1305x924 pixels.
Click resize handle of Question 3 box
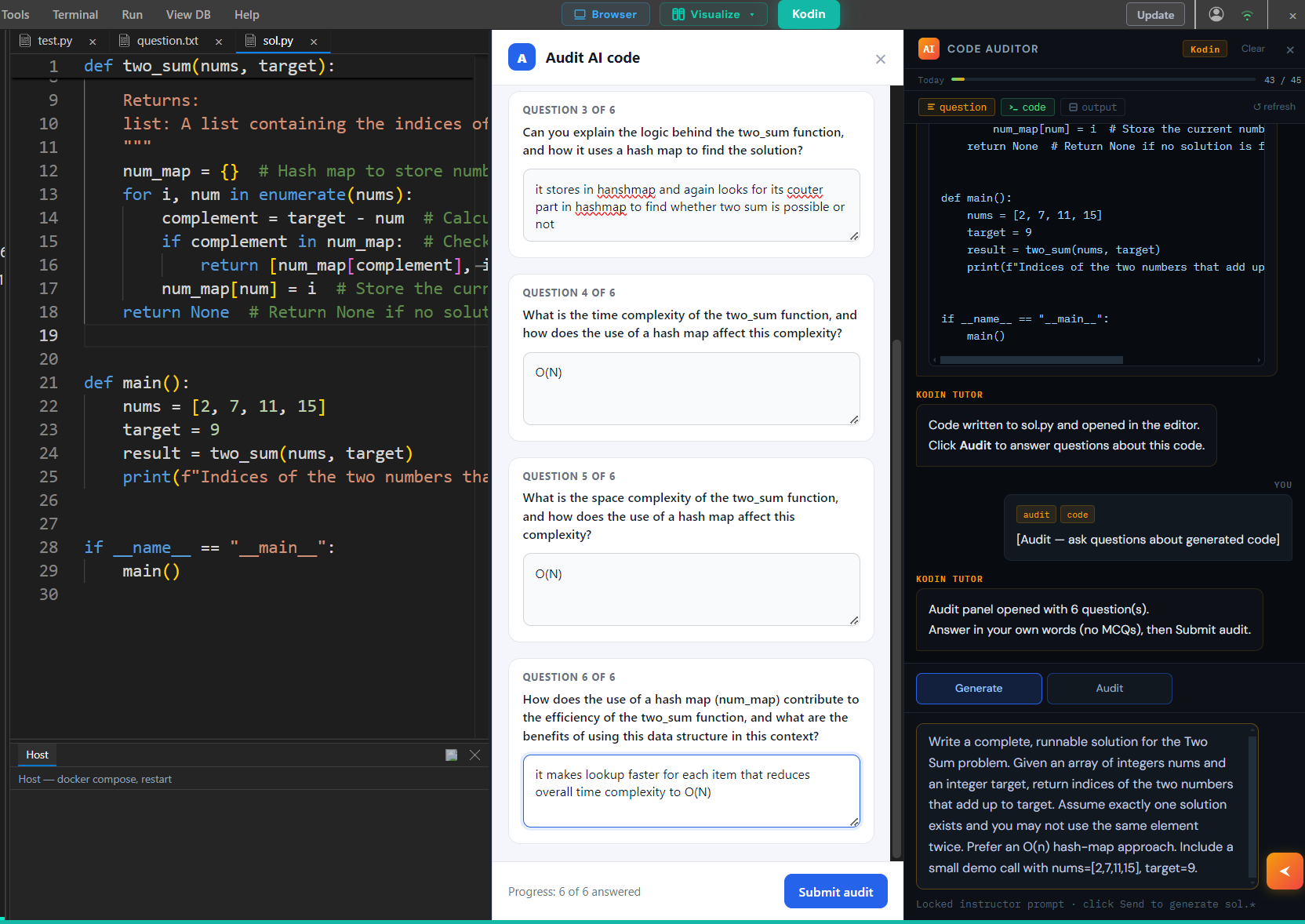click(854, 235)
